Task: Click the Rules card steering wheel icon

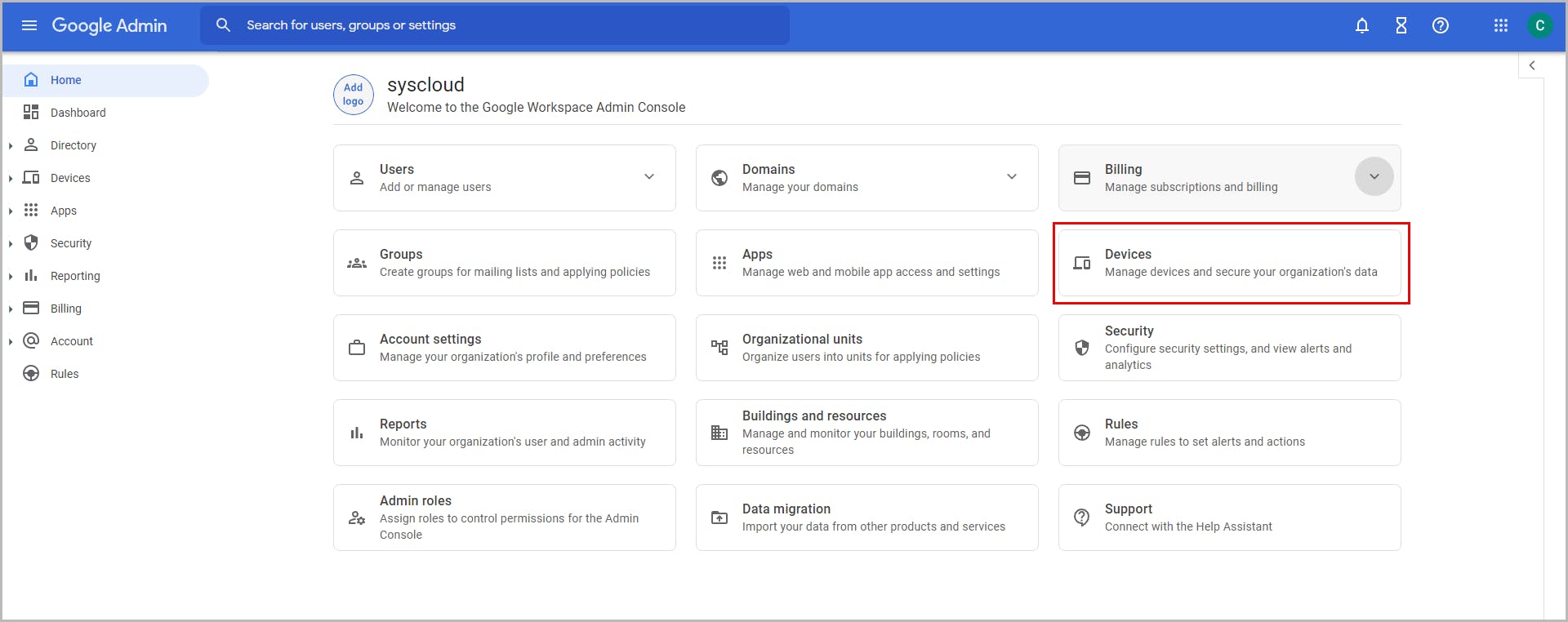Action: point(1082,433)
